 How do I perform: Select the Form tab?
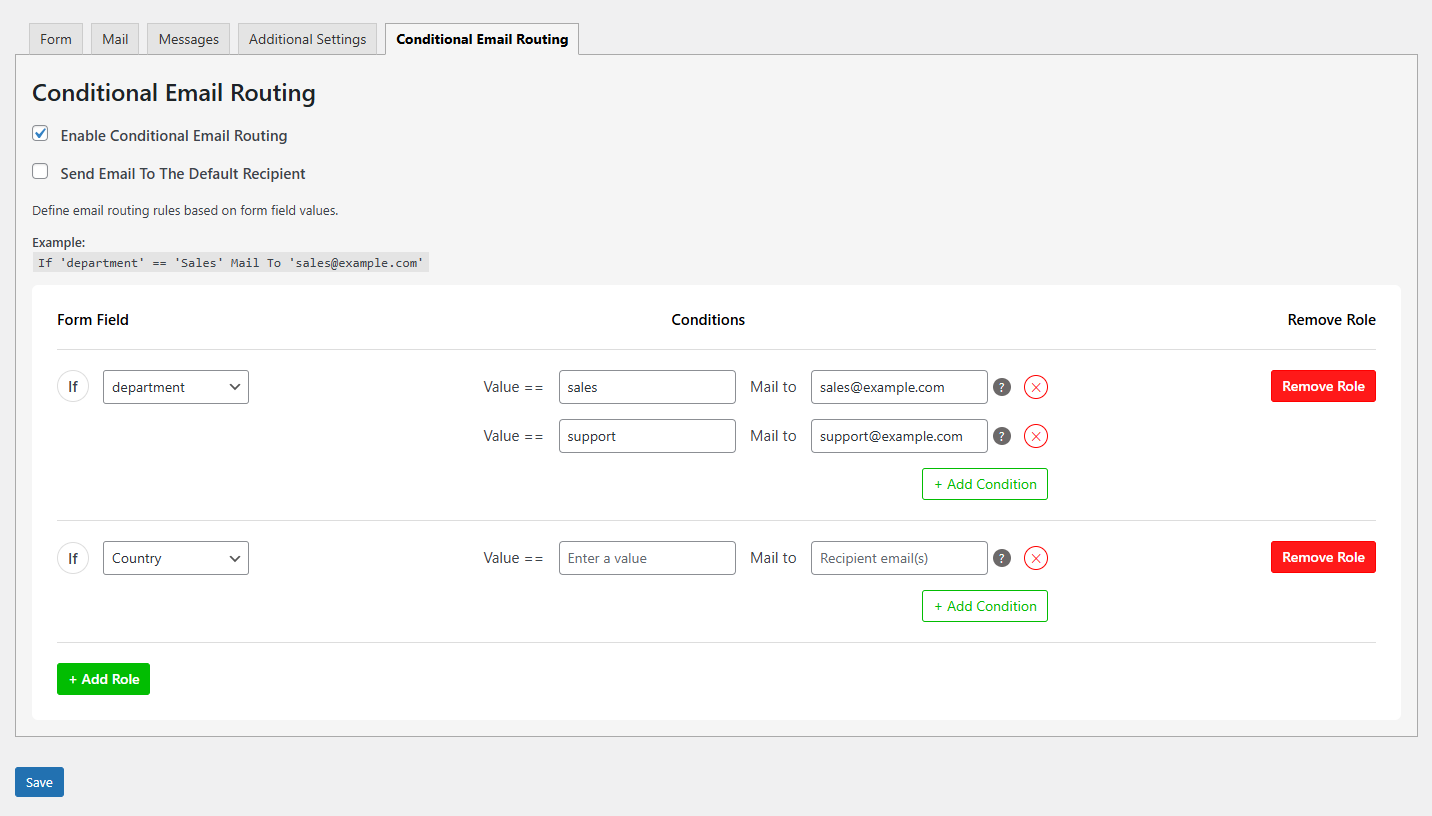pyautogui.click(x=56, y=39)
